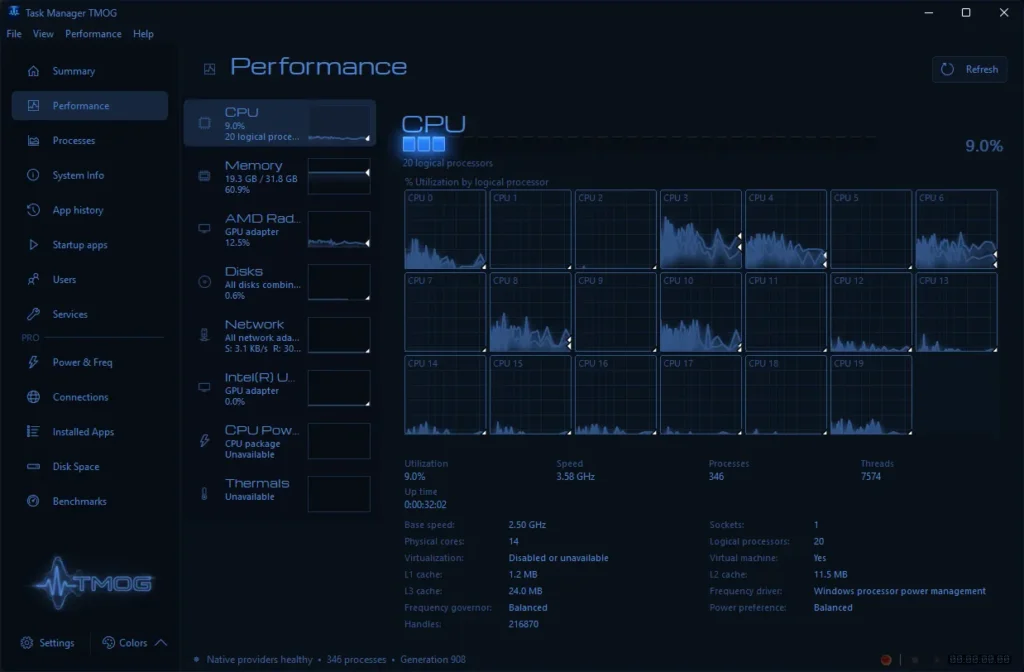Image resolution: width=1024 pixels, height=672 pixels.
Task: Click the 24.0 MB L3 cache value
Action: coord(525,591)
